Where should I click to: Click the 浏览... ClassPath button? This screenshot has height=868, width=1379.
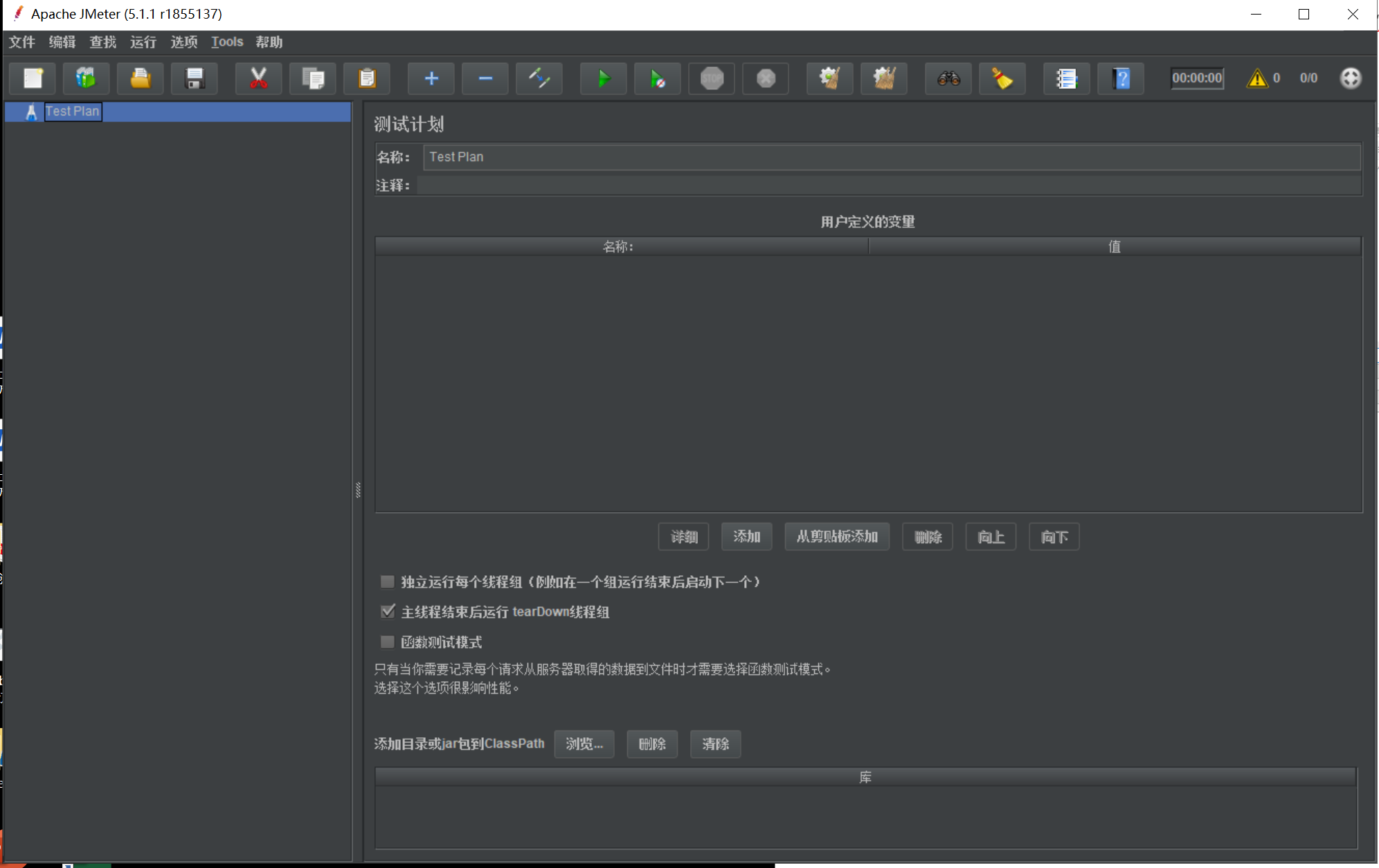click(x=584, y=744)
